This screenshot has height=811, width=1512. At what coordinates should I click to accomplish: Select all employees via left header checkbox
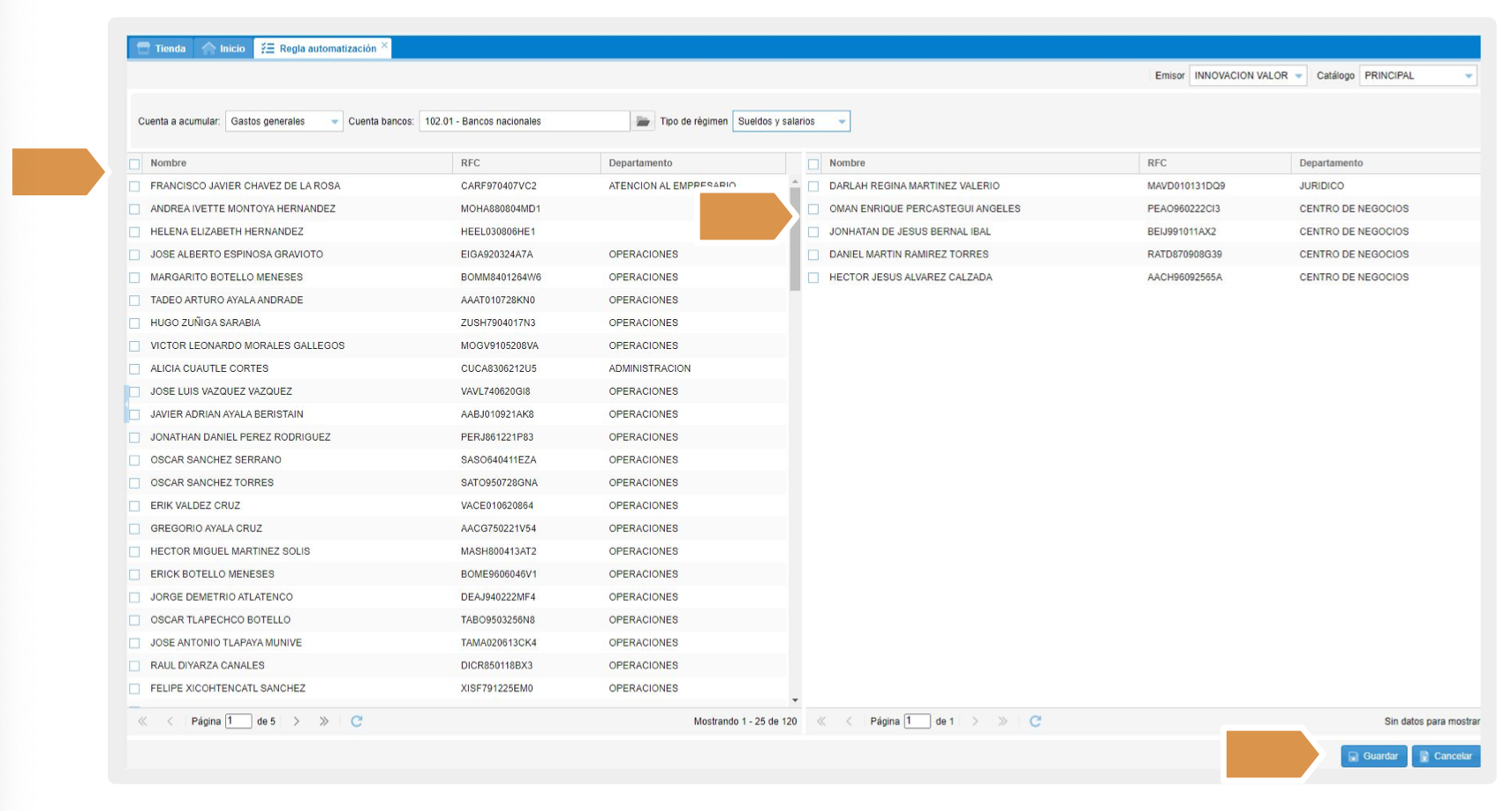pos(134,163)
